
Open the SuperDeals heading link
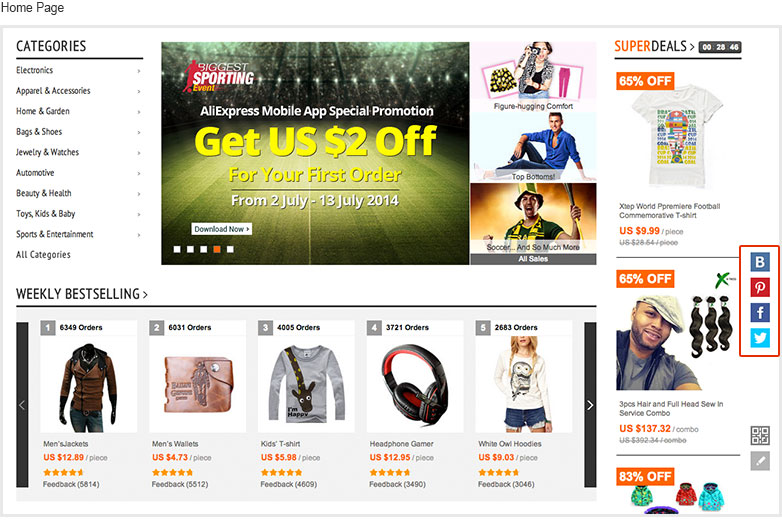tap(654, 46)
